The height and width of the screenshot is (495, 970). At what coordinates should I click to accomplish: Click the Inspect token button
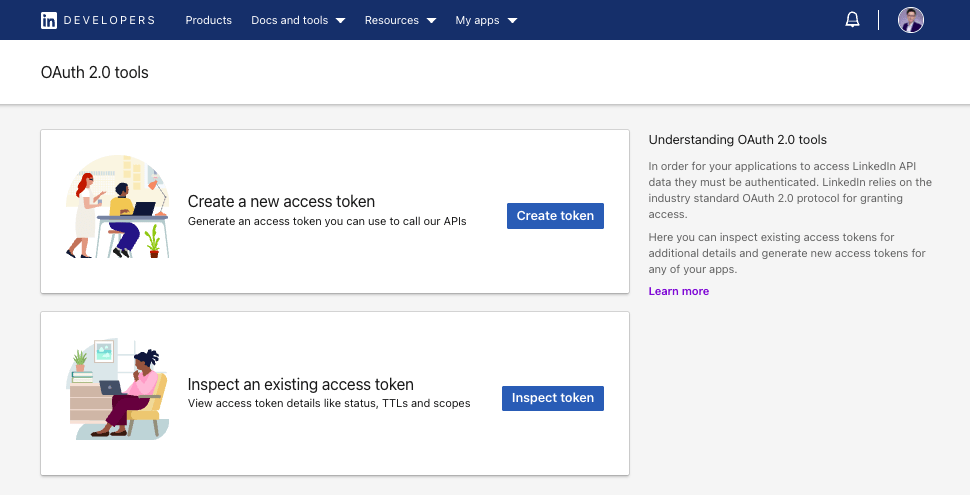point(552,398)
